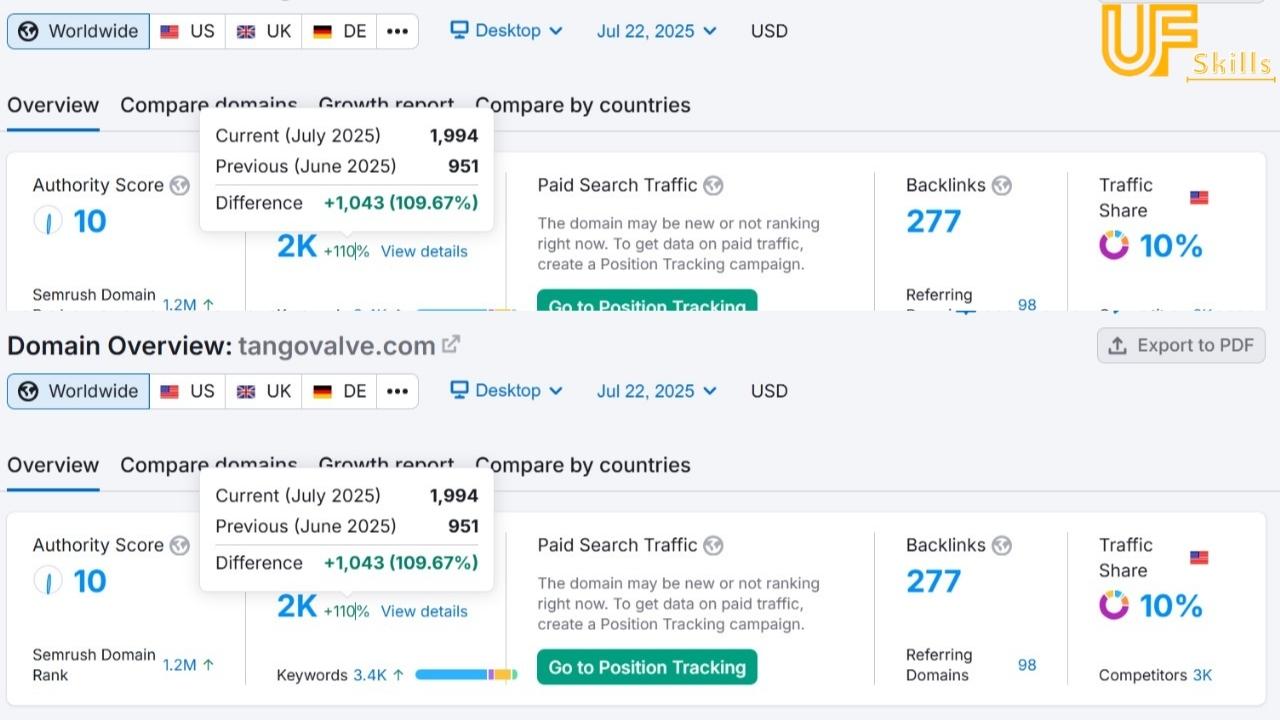Click tangovalve.com domain title
The width and height of the screenshot is (1280, 720).
(336, 346)
